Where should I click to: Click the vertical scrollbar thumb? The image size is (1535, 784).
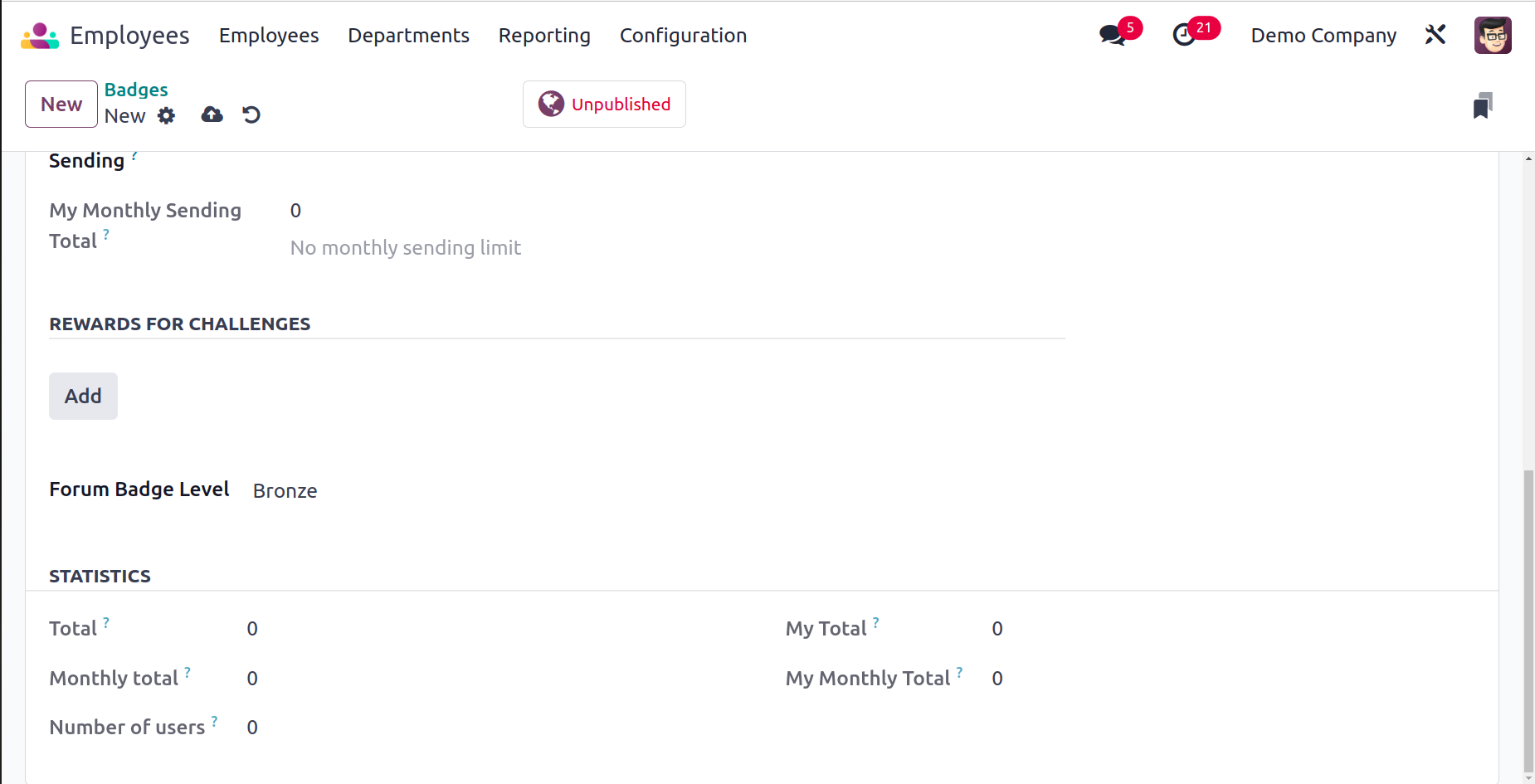(1528, 621)
